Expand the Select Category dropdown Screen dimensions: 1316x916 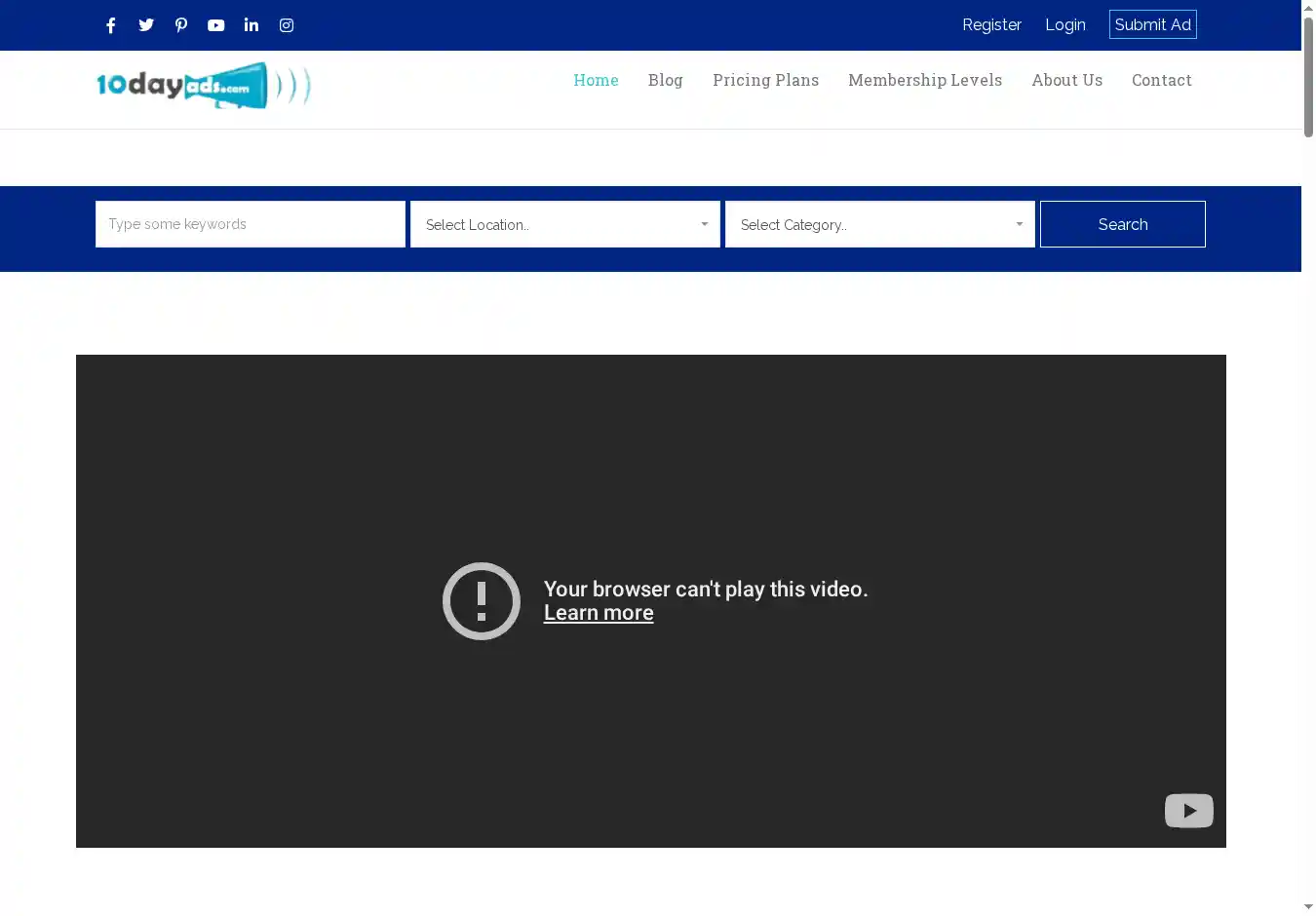tap(879, 224)
